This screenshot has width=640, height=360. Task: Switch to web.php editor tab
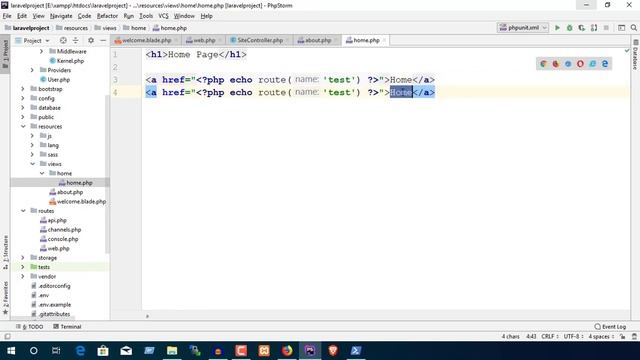(203, 40)
